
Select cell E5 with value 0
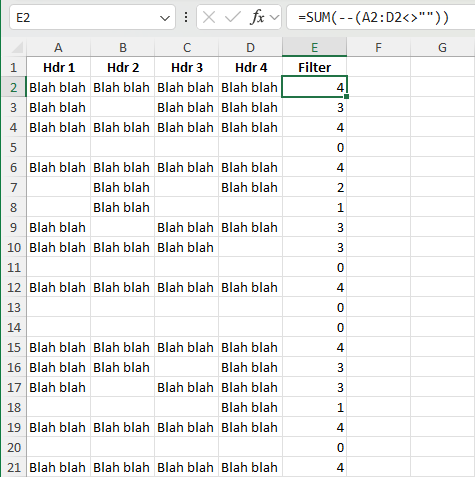pyautogui.click(x=315, y=147)
